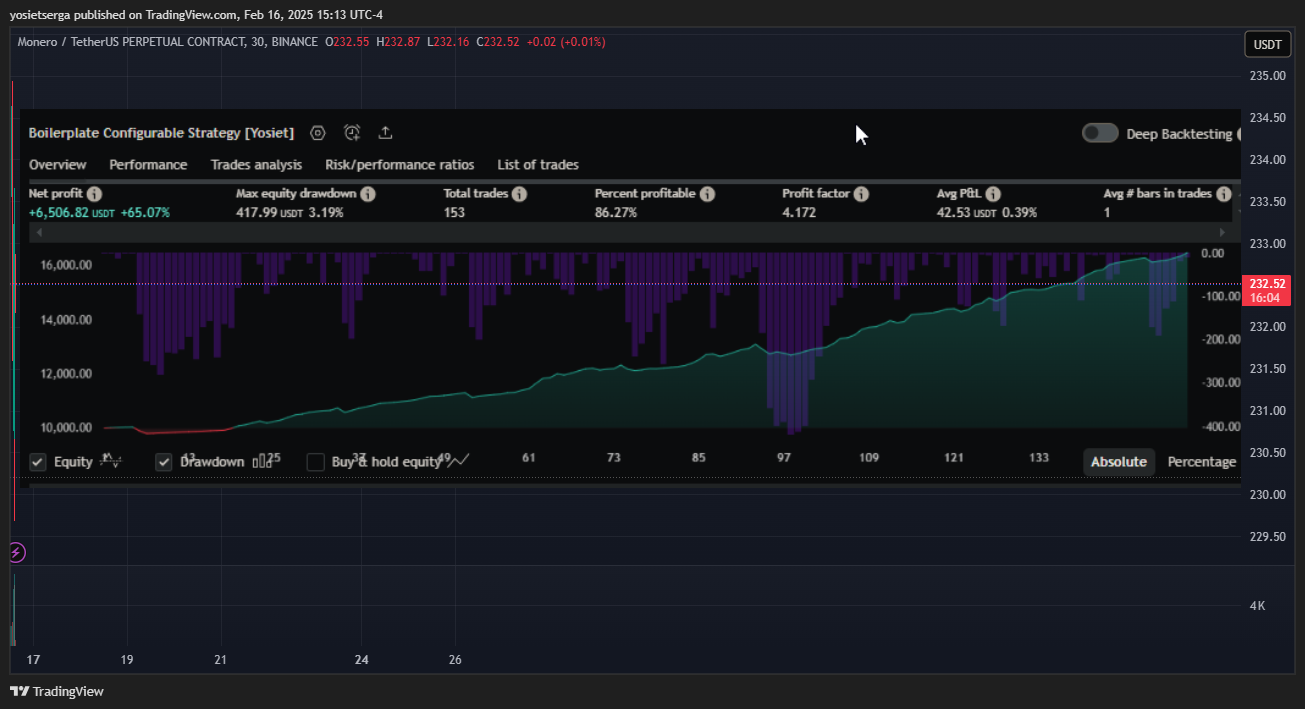
Task: Click the 16,000.00 equity axis label
Action: 67,266
